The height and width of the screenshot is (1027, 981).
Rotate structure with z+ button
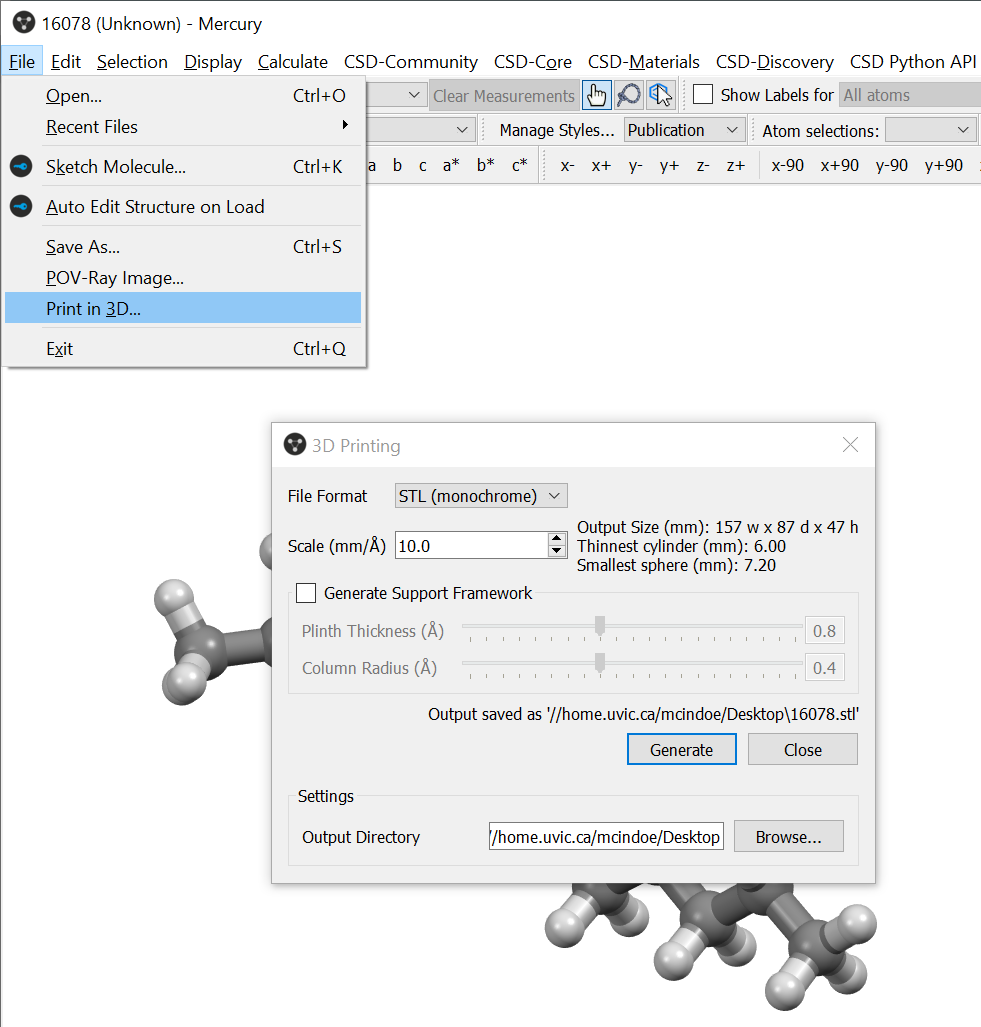tap(735, 165)
